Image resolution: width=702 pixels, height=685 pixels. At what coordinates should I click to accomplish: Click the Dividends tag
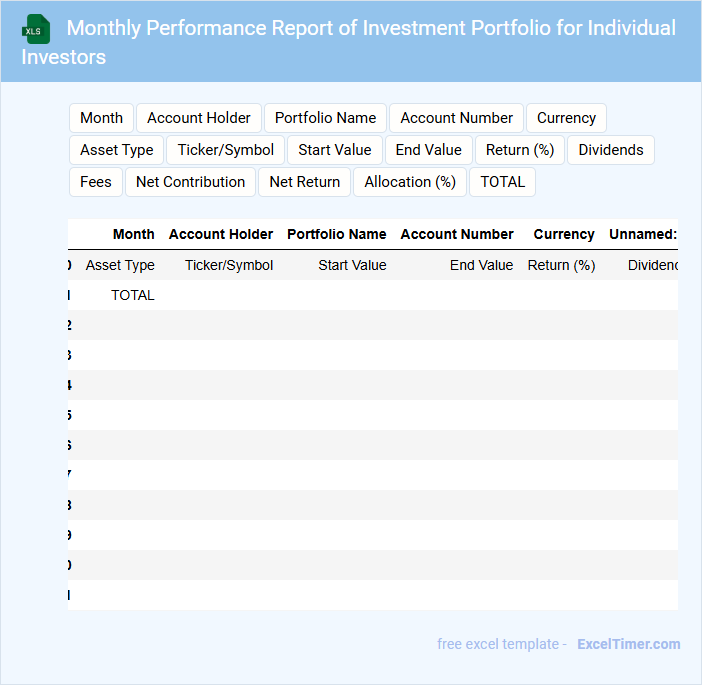(x=611, y=150)
